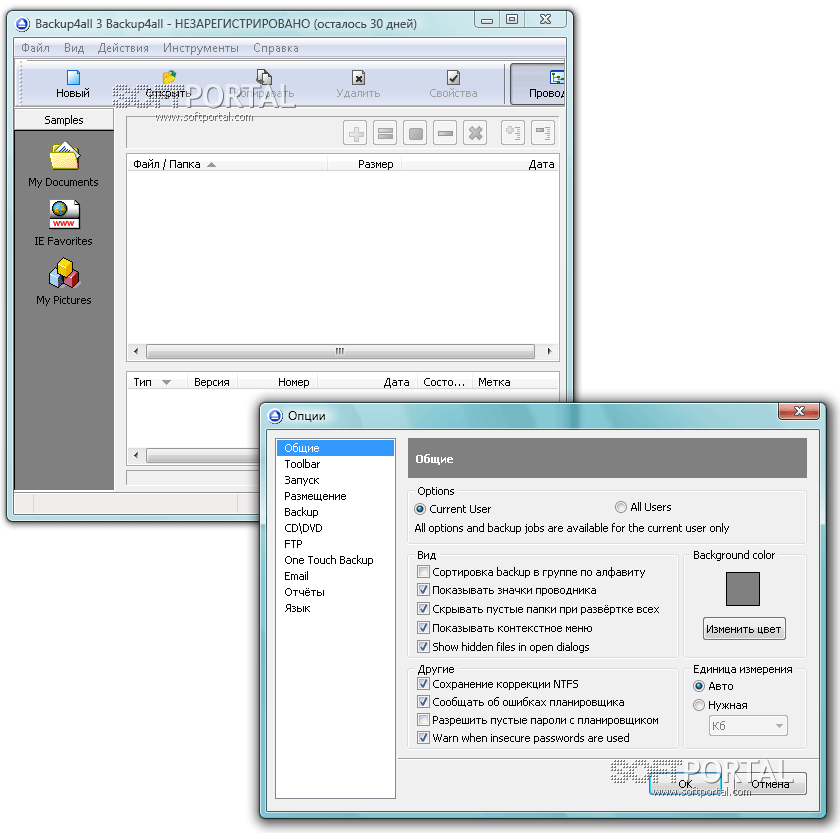Screen dimensions: 840x833
Task: Click the Изменить цвет button
Action: [744, 629]
